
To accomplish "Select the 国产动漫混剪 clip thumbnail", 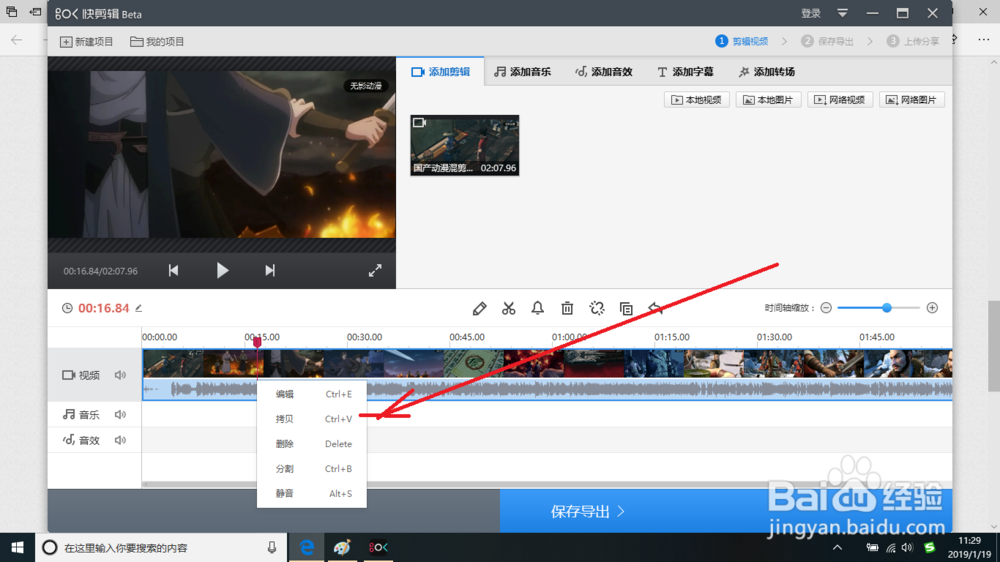I will coord(464,145).
